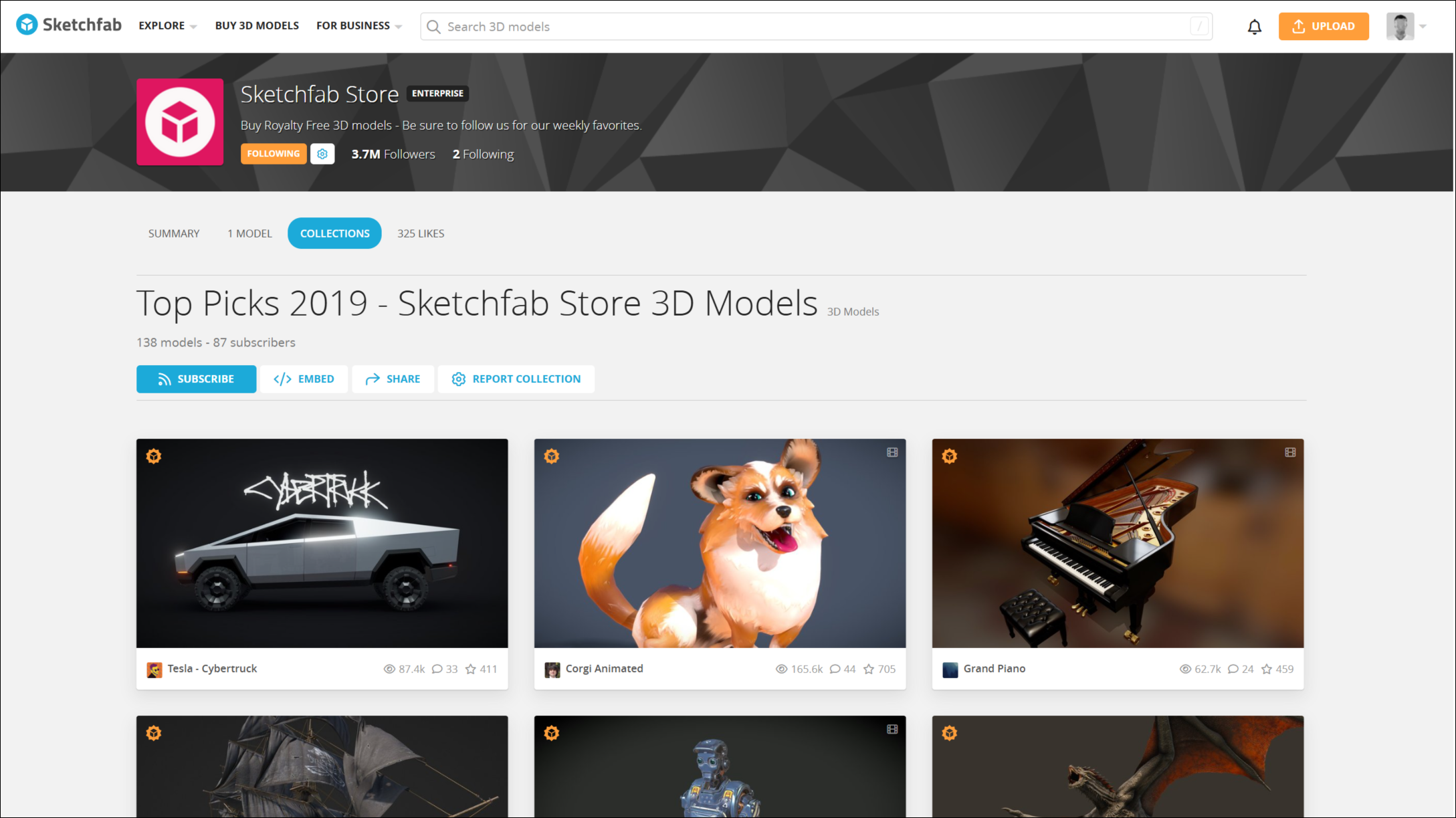Click the Tesla Cybertruck author avatar
This screenshot has width=1456, height=818.
click(x=154, y=669)
